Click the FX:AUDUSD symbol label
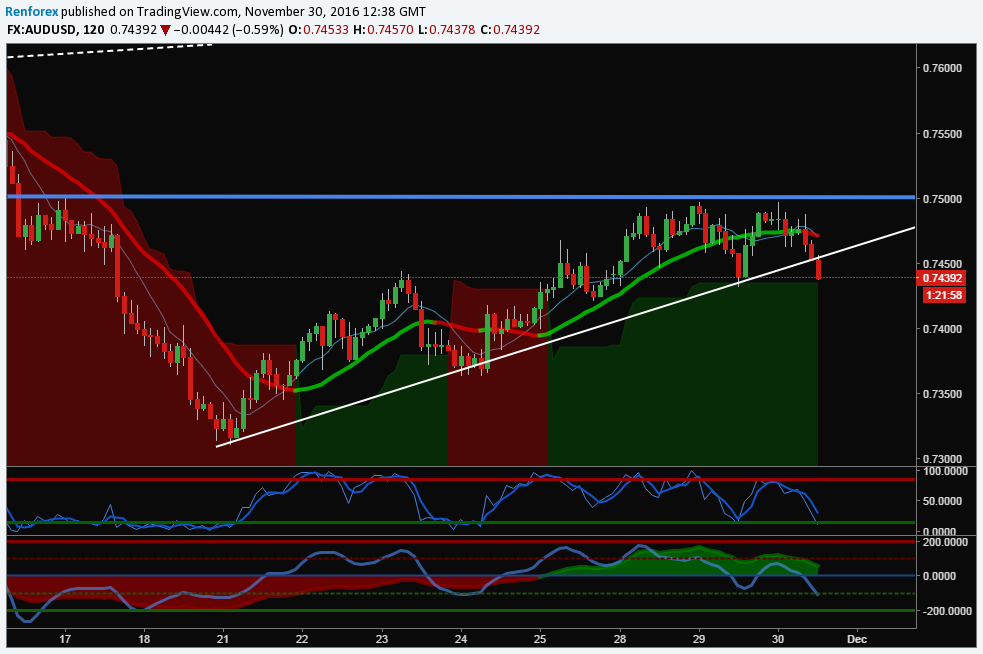This screenshot has height=654, width=983. (x=42, y=29)
